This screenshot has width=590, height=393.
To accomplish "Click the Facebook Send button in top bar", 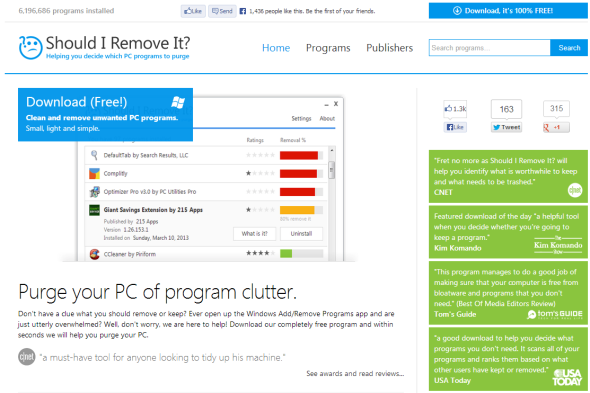I will coord(222,11).
